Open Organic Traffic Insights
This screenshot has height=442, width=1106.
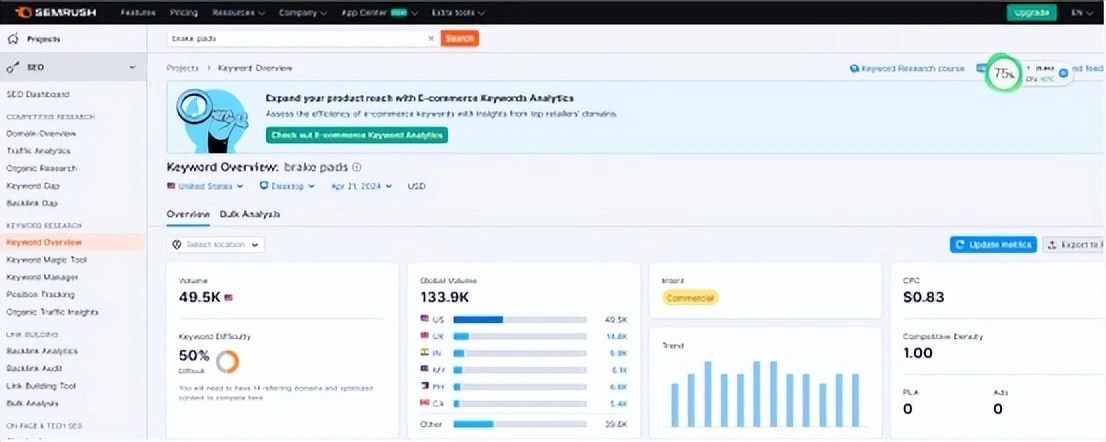52,312
